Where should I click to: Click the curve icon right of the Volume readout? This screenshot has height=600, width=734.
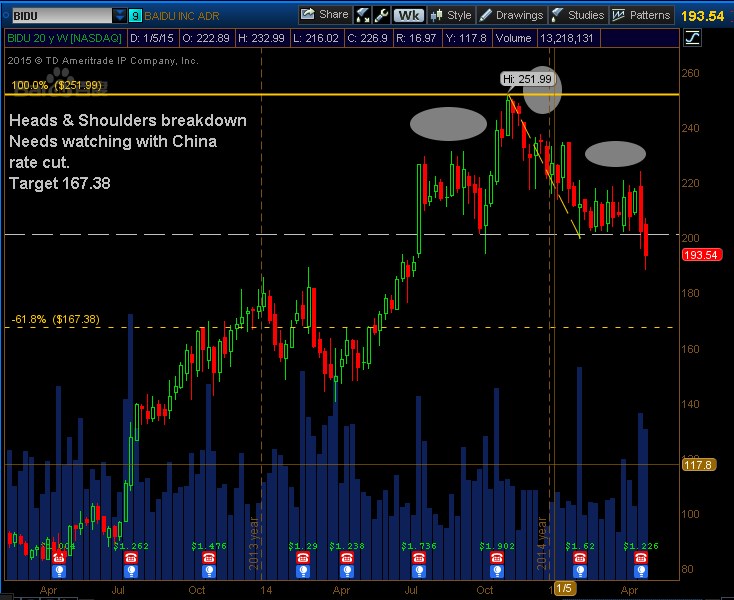click(692, 38)
